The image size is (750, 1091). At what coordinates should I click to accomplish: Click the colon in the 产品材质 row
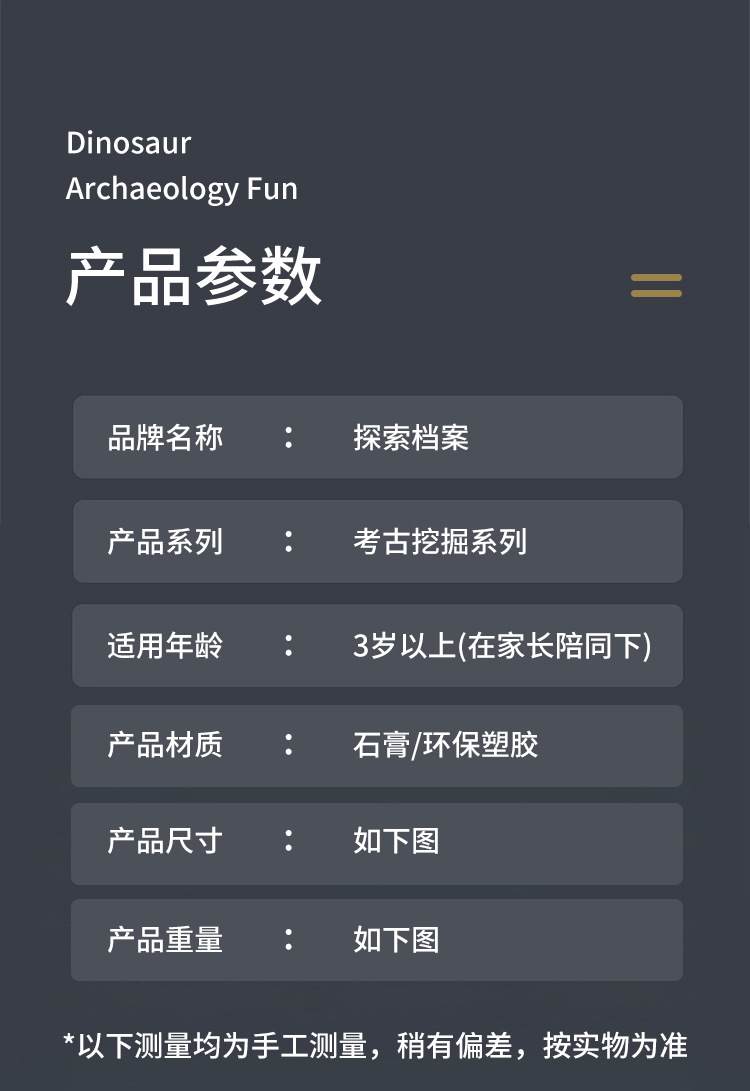[x=289, y=745]
